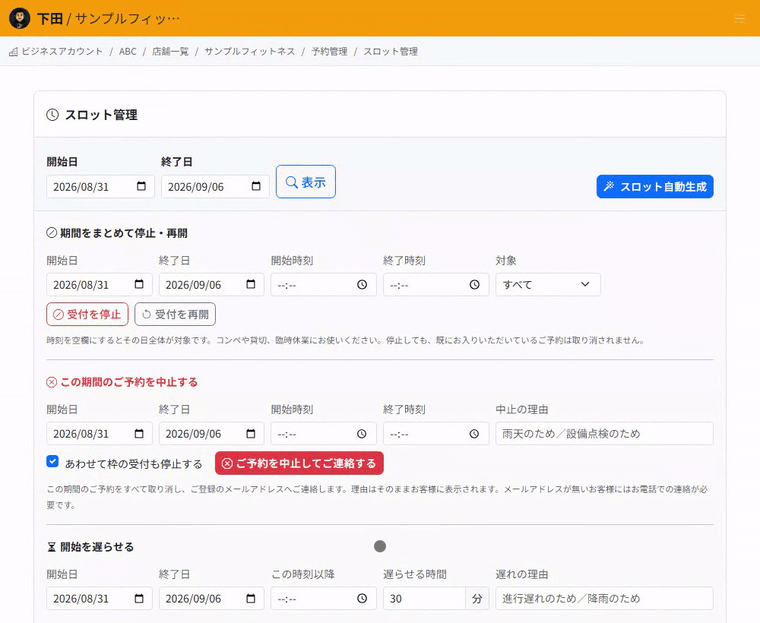Image resolution: width=760 pixels, height=623 pixels.
Task: Focus 中止 section 終了時刻 time field
Action: (x=436, y=433)
